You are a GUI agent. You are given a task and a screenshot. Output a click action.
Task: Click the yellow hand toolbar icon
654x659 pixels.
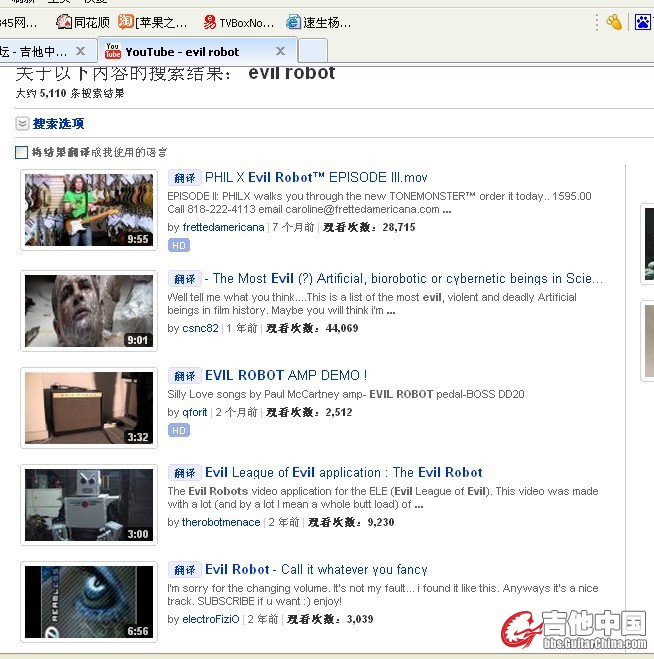[x=614, y=22]
